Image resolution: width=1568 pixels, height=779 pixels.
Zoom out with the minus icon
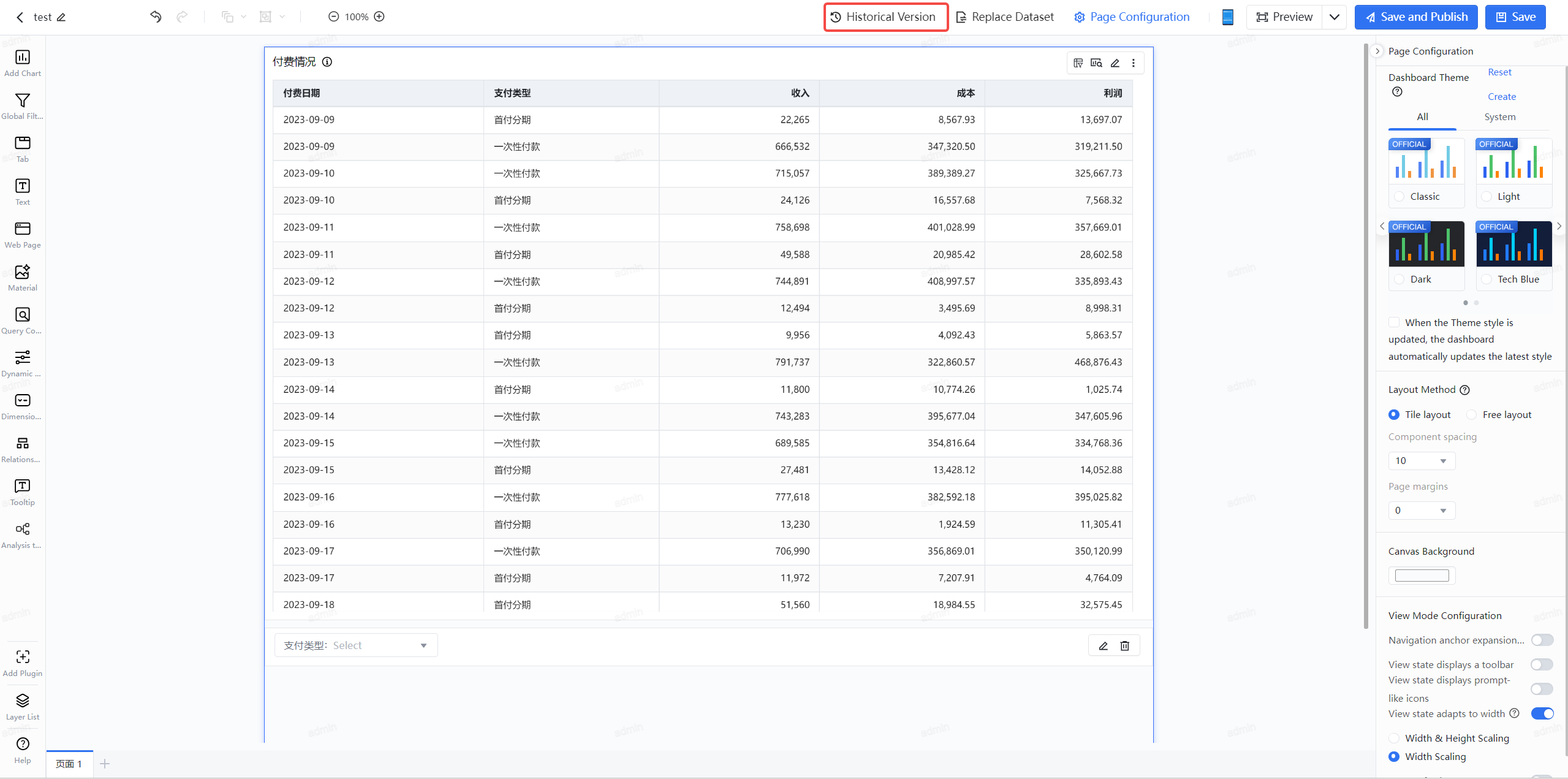[333, 17]
